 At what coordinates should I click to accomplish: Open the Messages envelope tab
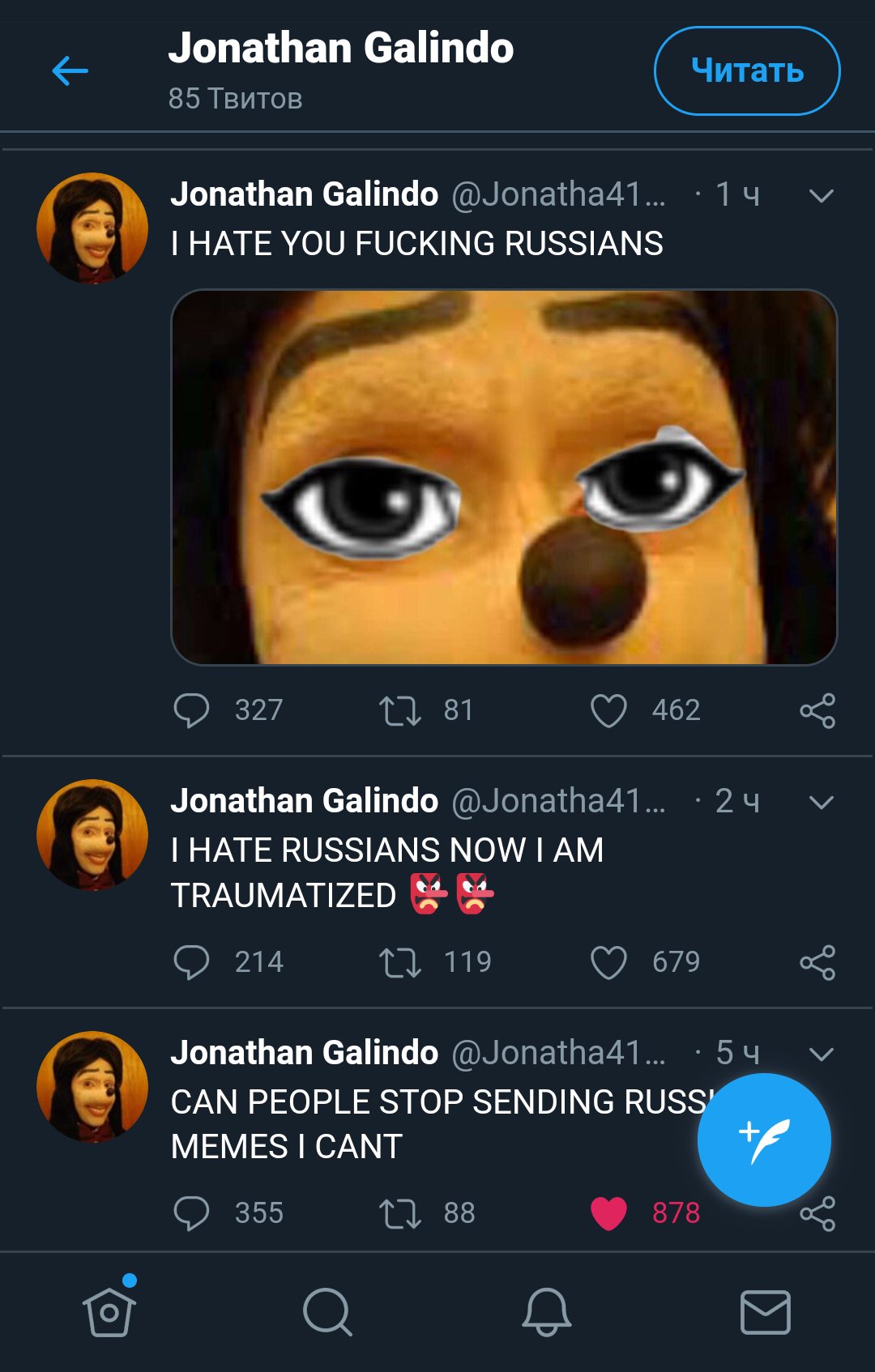coord(766,1311)
